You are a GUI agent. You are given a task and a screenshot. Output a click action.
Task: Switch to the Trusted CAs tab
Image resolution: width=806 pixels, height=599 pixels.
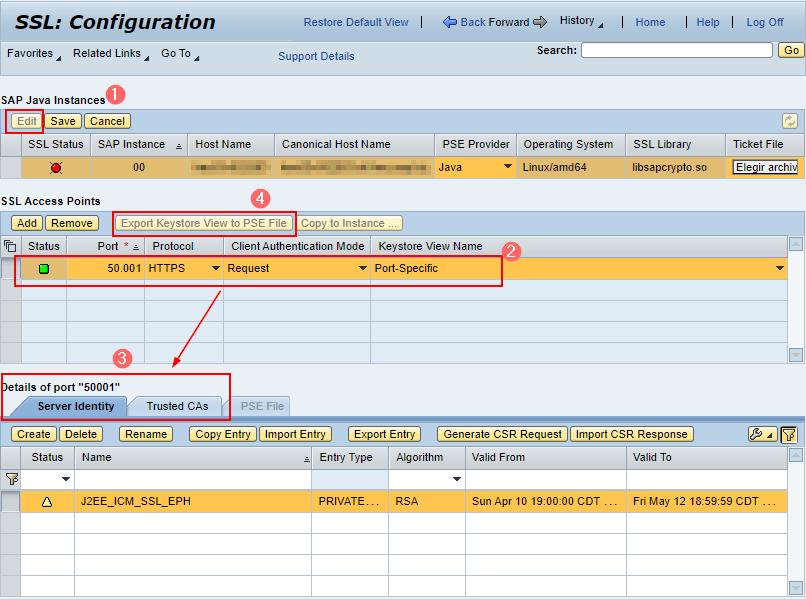click(x=176, y=406)
